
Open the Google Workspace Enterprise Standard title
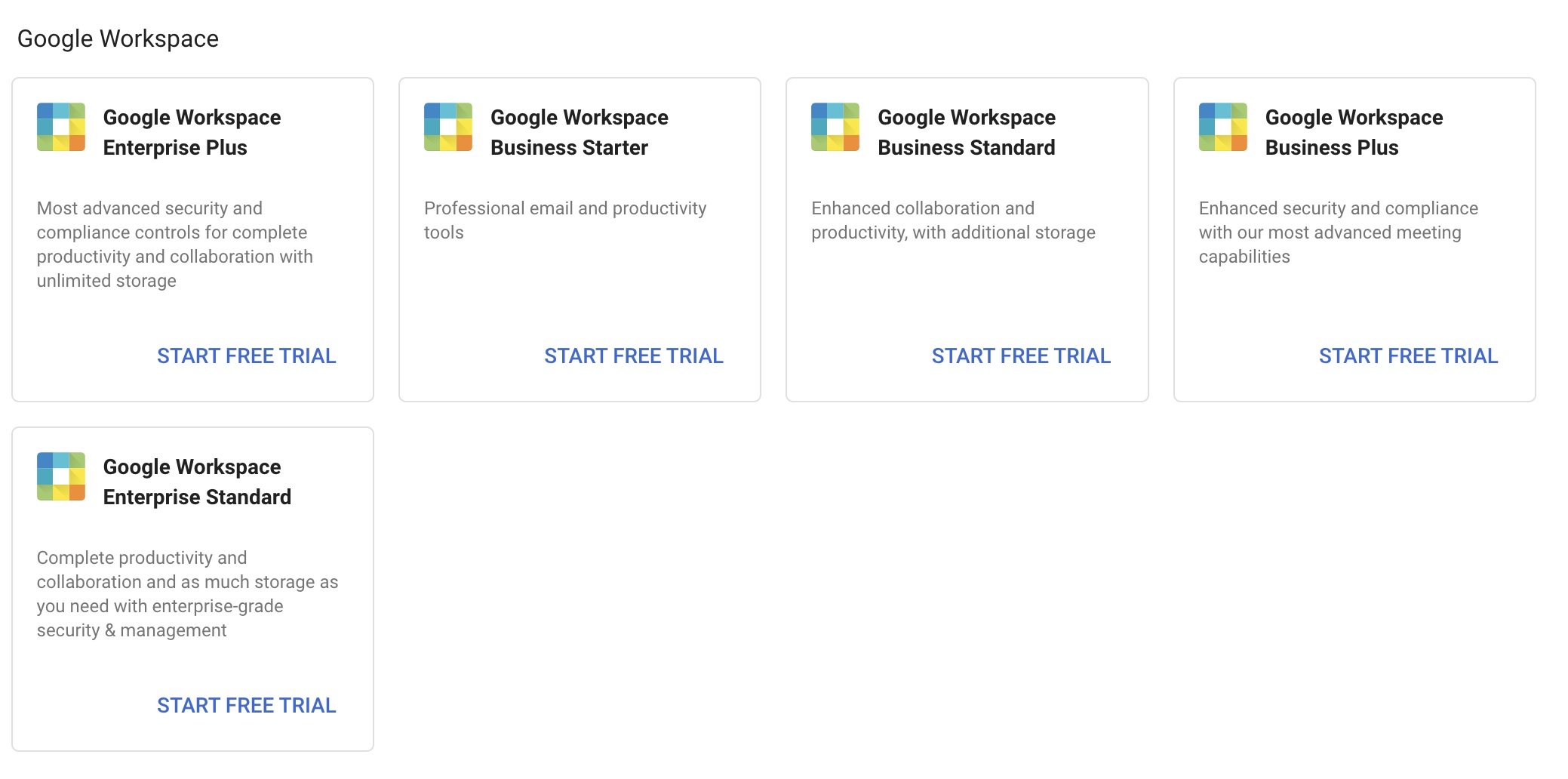tap(197, 482)
